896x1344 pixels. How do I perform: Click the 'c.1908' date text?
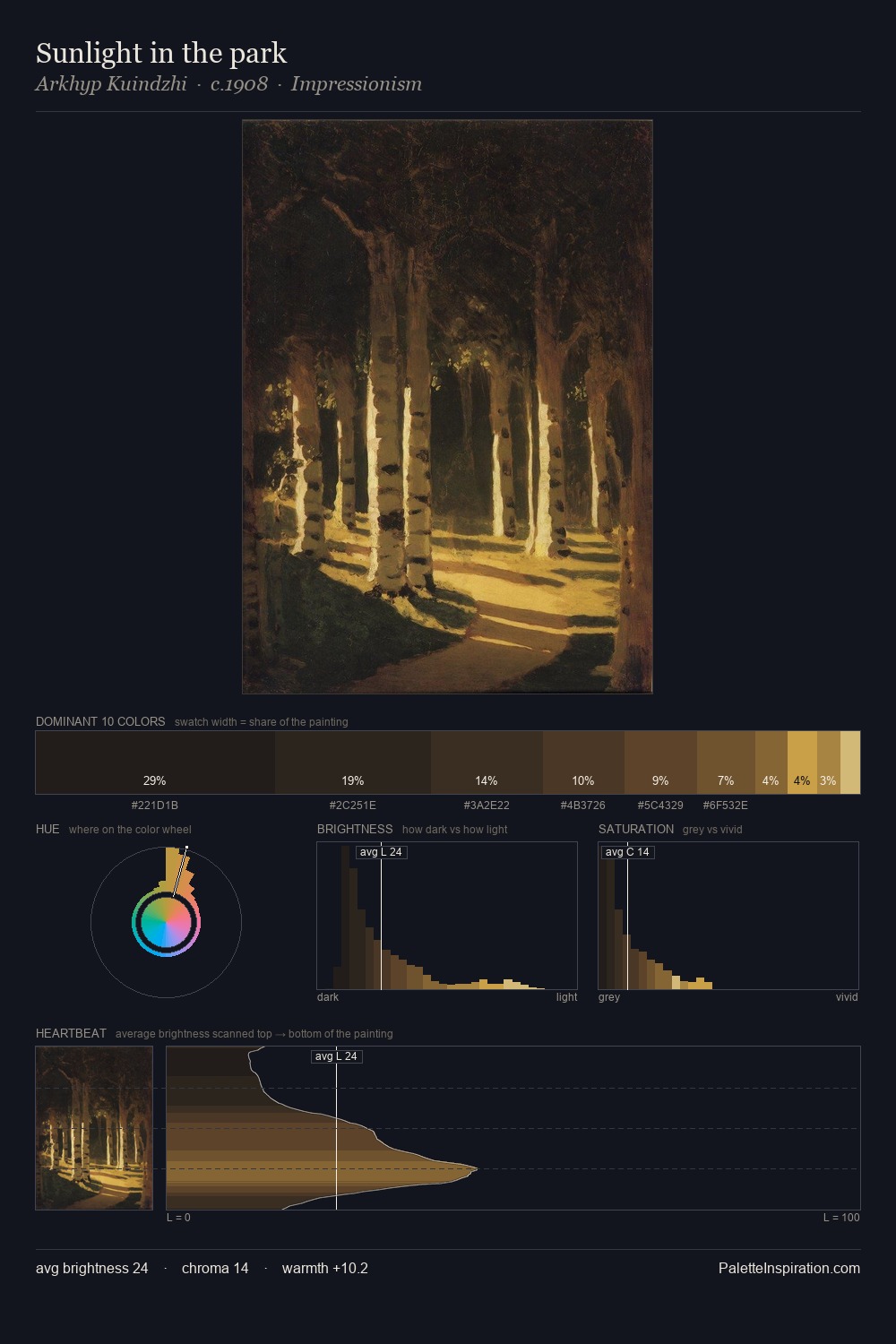click(x=239, y=84)
